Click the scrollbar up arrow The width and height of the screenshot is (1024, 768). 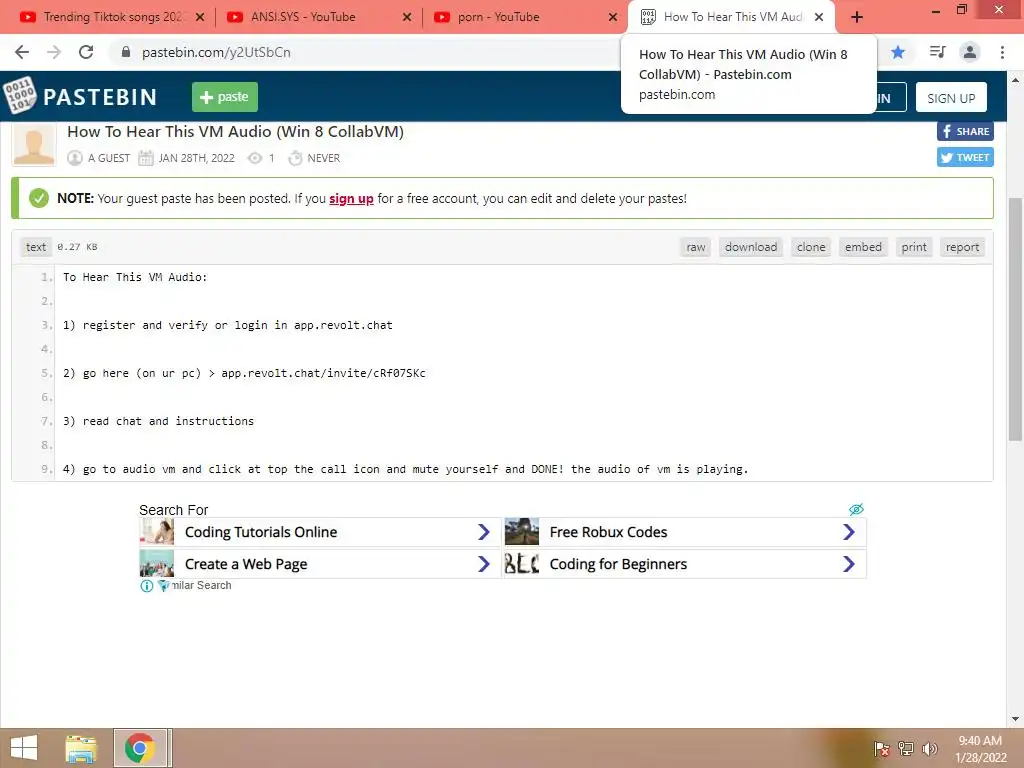pyautogui.click(x=1015, y=80)
